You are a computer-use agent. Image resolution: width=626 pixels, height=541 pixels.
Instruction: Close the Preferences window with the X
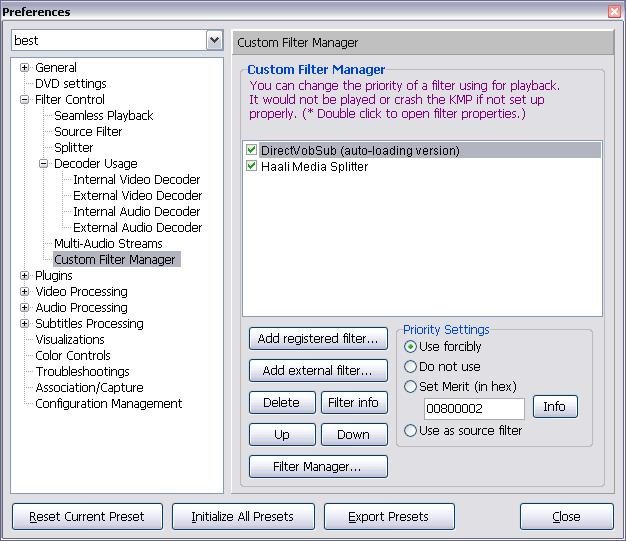(614, 12)
